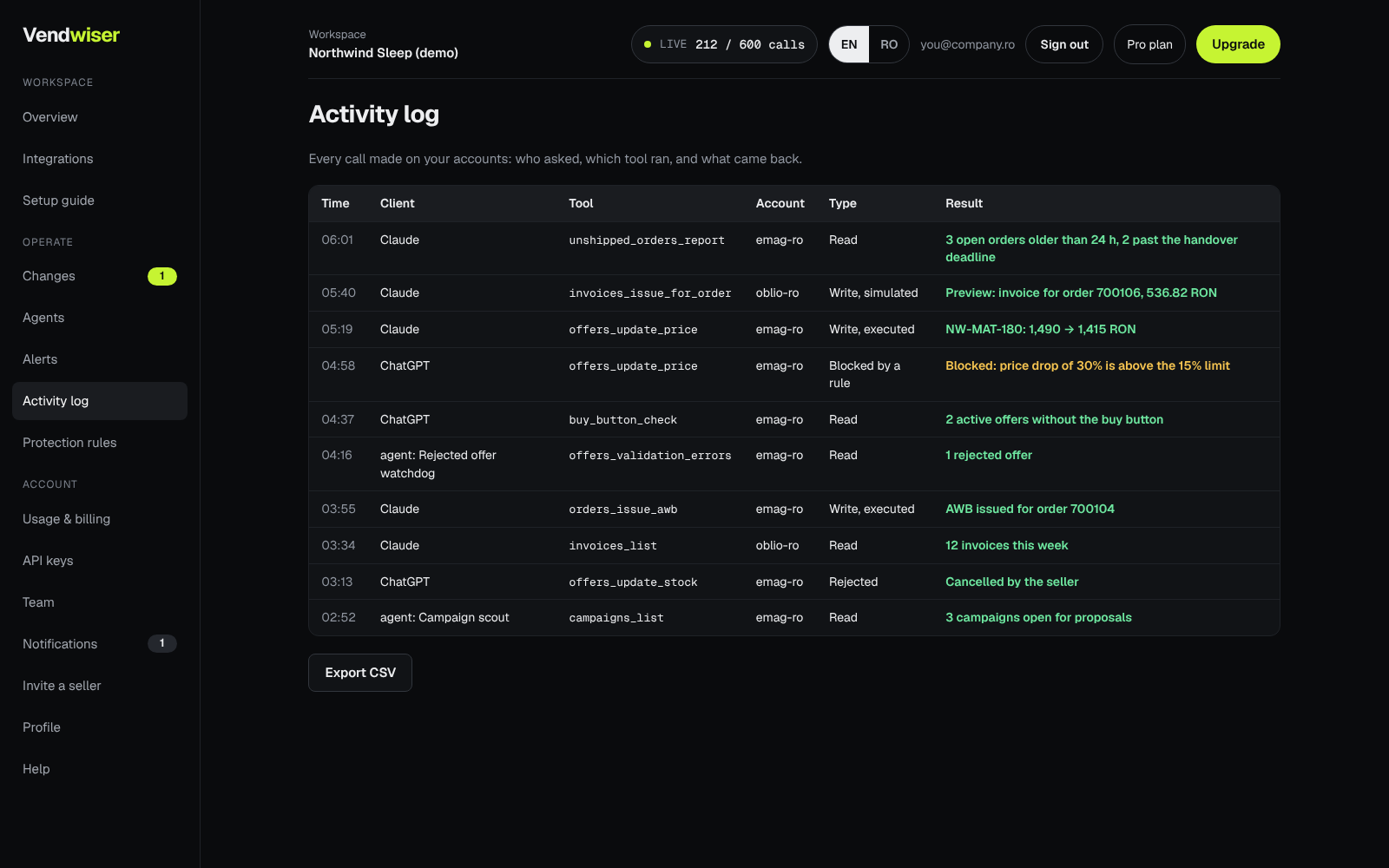Click the LIVE 212 / 600 calls indicator
This screenshot has width=1389, height=868.
coord(724,44)
